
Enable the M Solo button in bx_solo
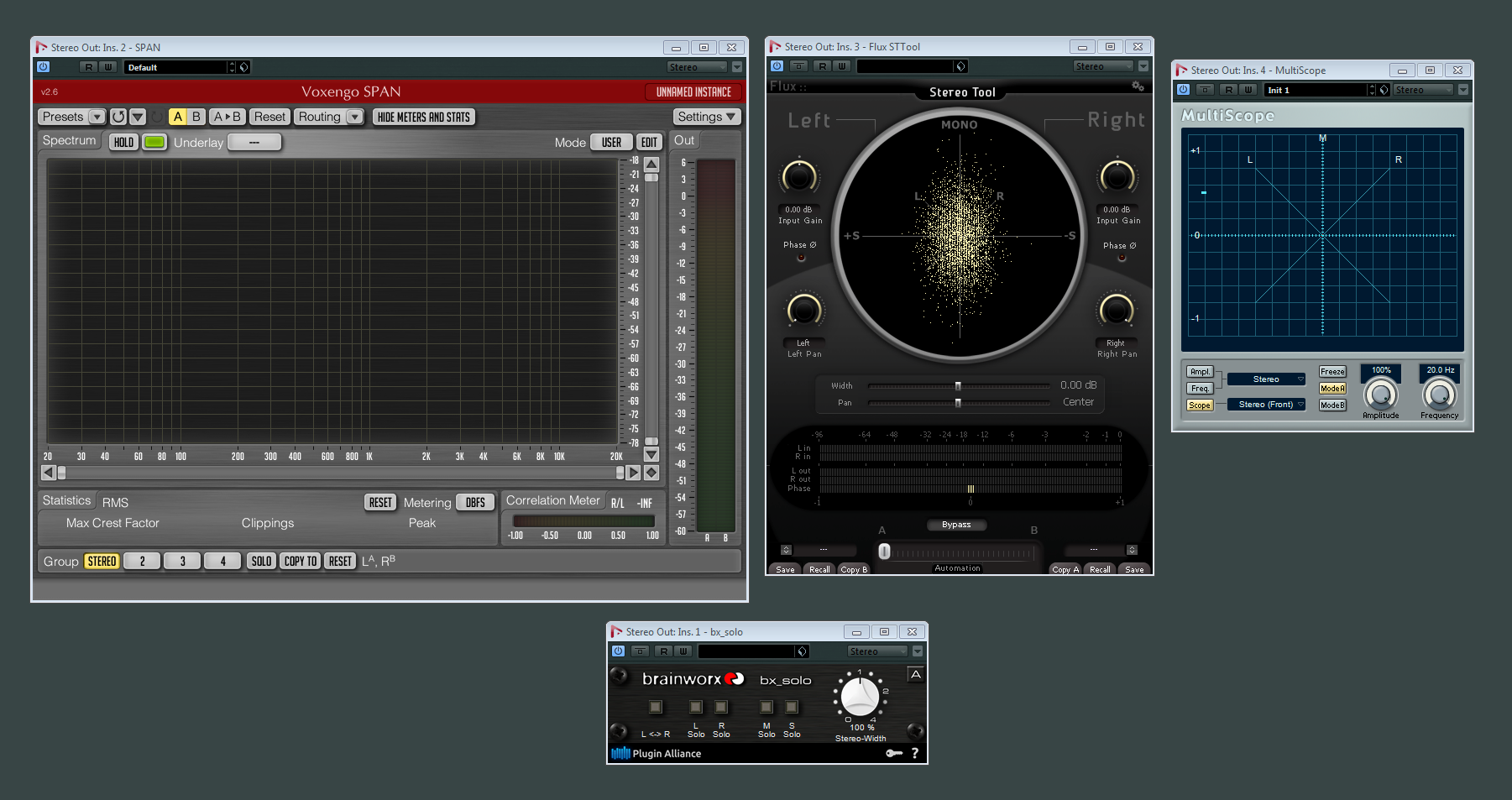[766, 707]
